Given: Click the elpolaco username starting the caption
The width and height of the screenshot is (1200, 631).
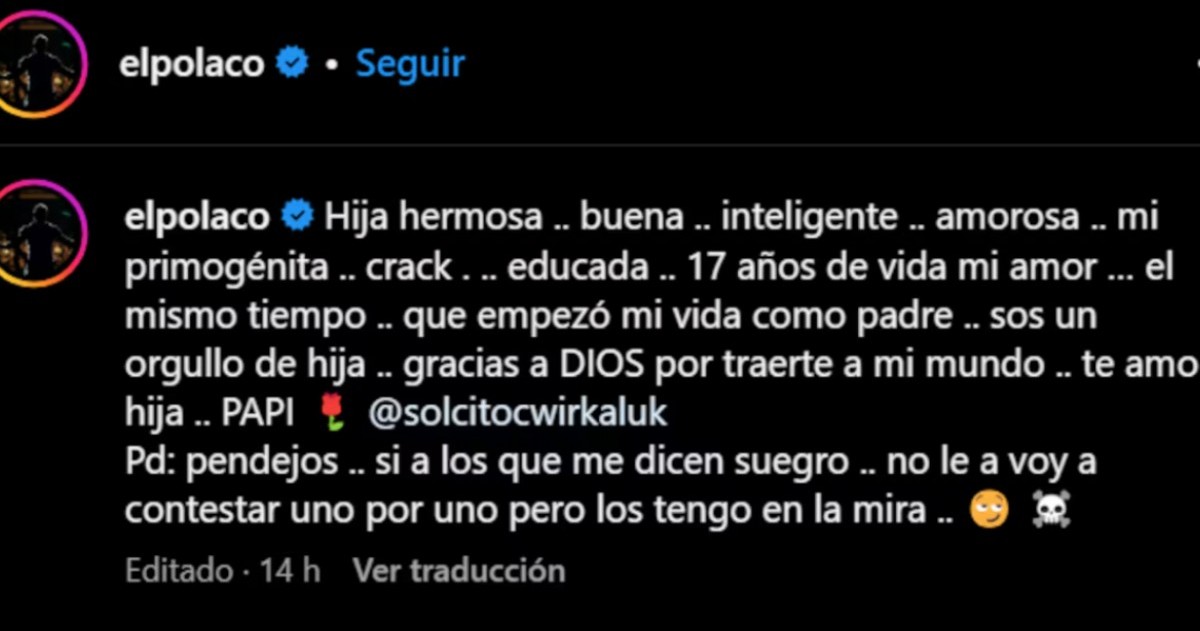Looking at the screenshot, I should (x=197, y=217).
